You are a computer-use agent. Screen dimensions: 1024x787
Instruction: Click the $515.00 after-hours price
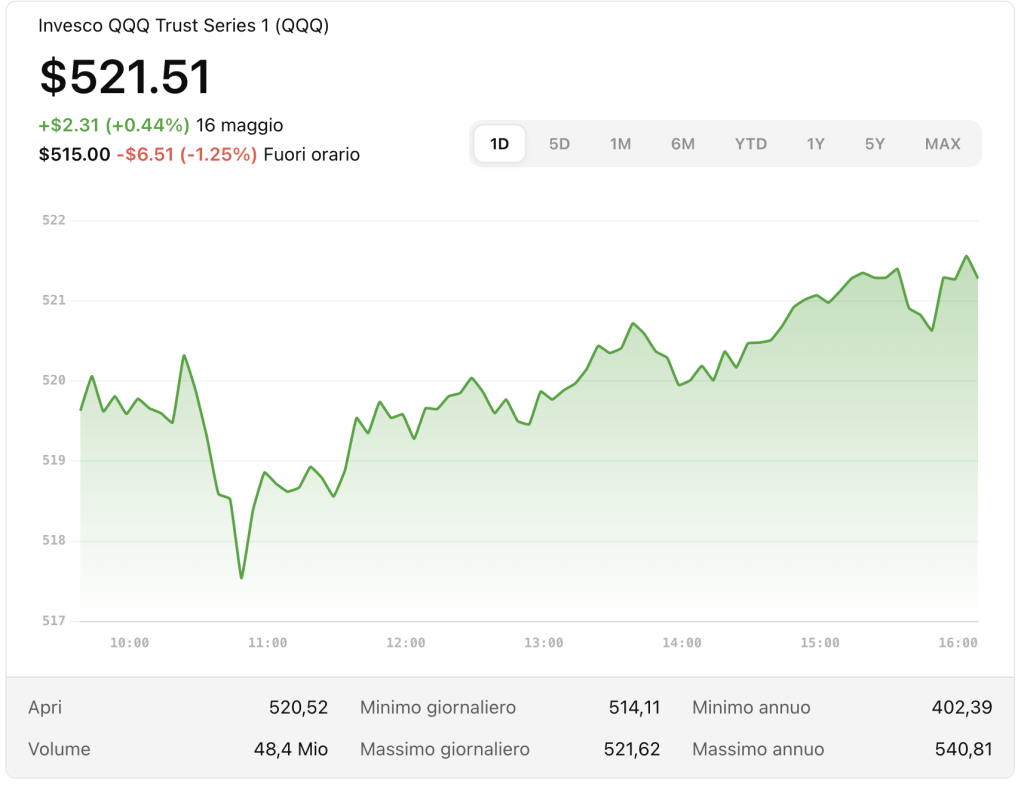click(74, 154)
